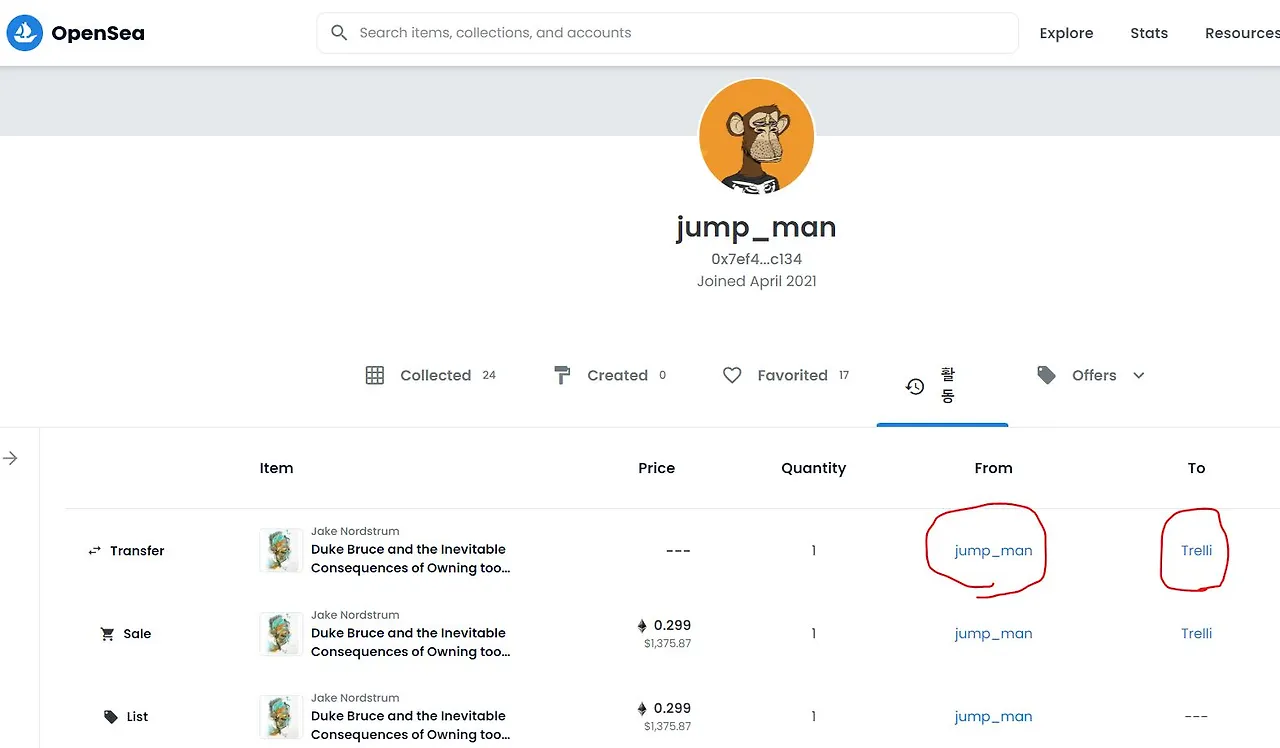Click the List event label
The height and width of the screenshot is (748, 1280).
pos(138,717)
